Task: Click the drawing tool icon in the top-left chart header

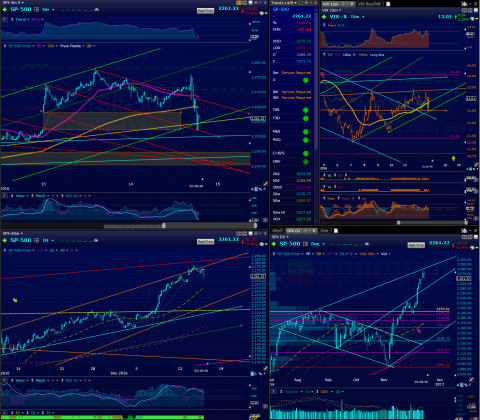Action: coord(96,10)
